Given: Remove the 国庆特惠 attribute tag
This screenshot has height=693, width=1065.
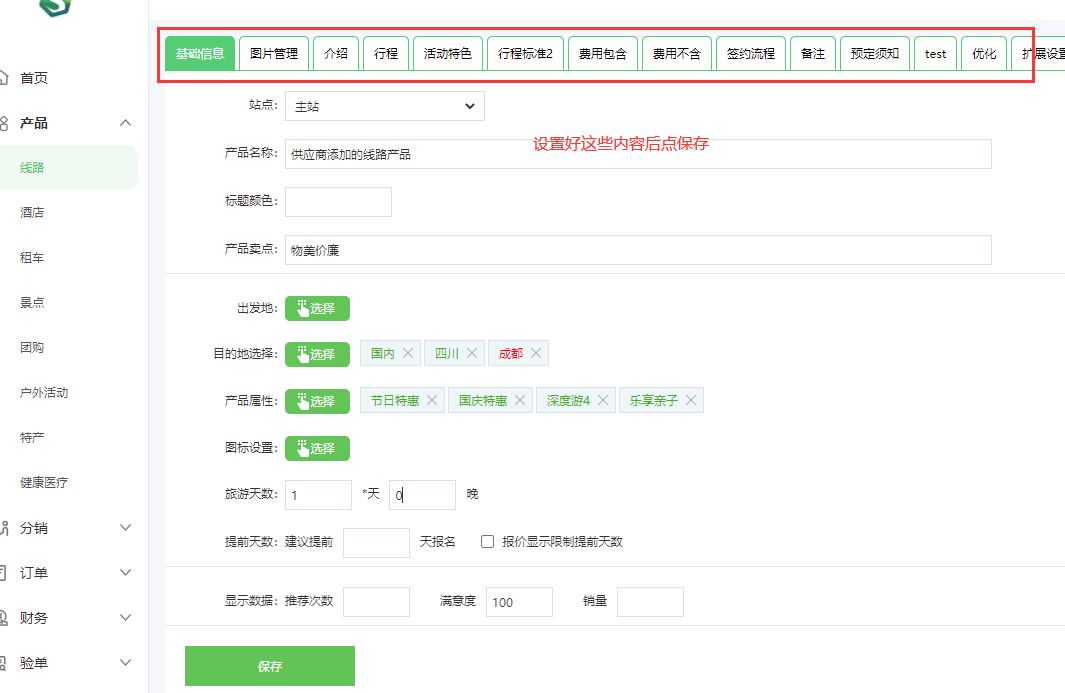Looking at the screenshot, I should pyautogui.click(x=520, y=401).
